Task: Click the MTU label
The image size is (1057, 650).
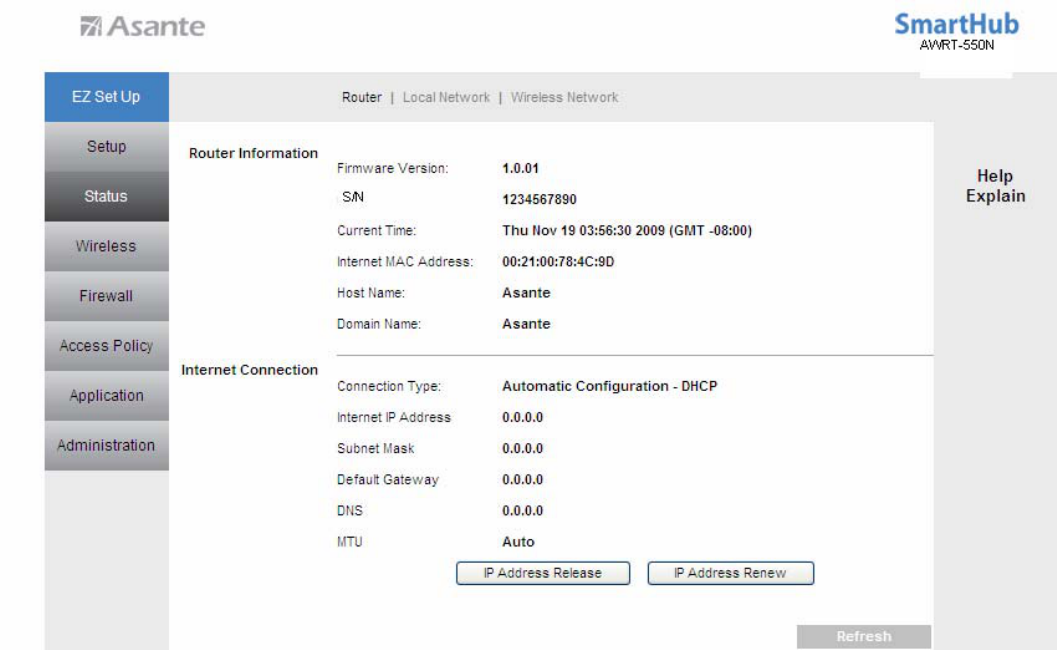Action: coord(350,541)
